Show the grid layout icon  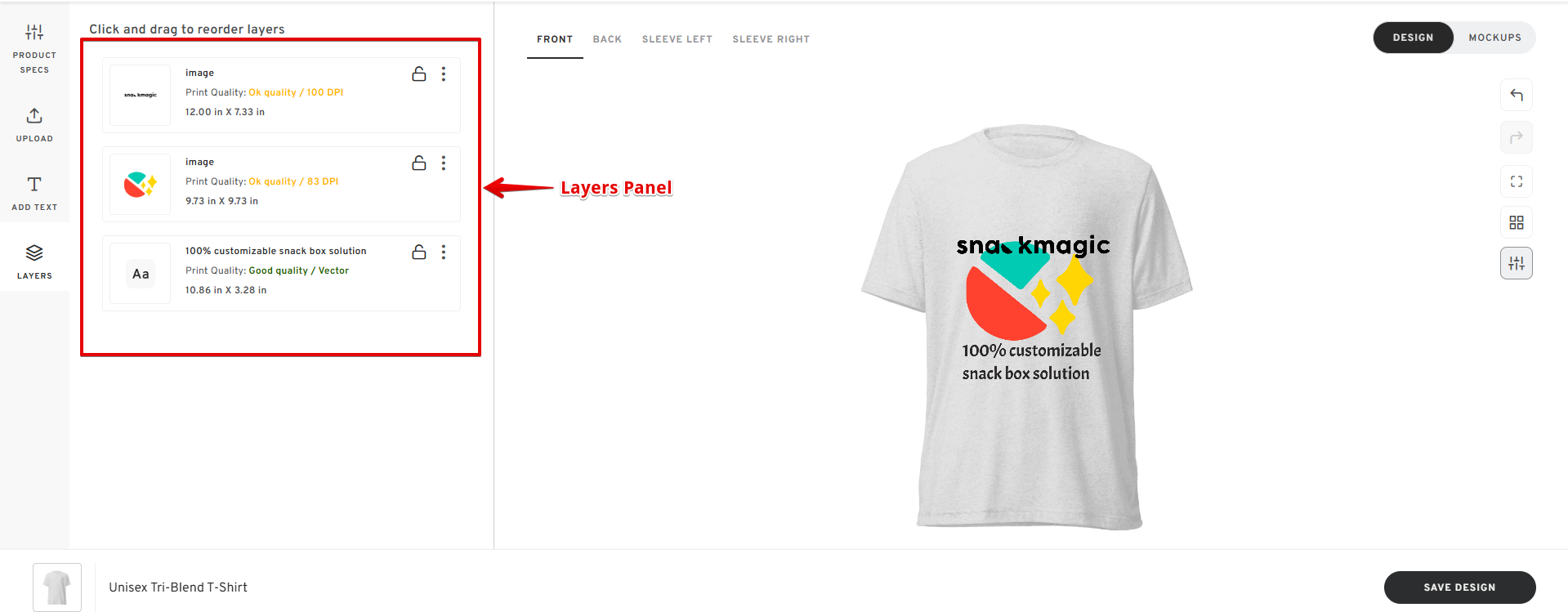(x=1517, y=222)
